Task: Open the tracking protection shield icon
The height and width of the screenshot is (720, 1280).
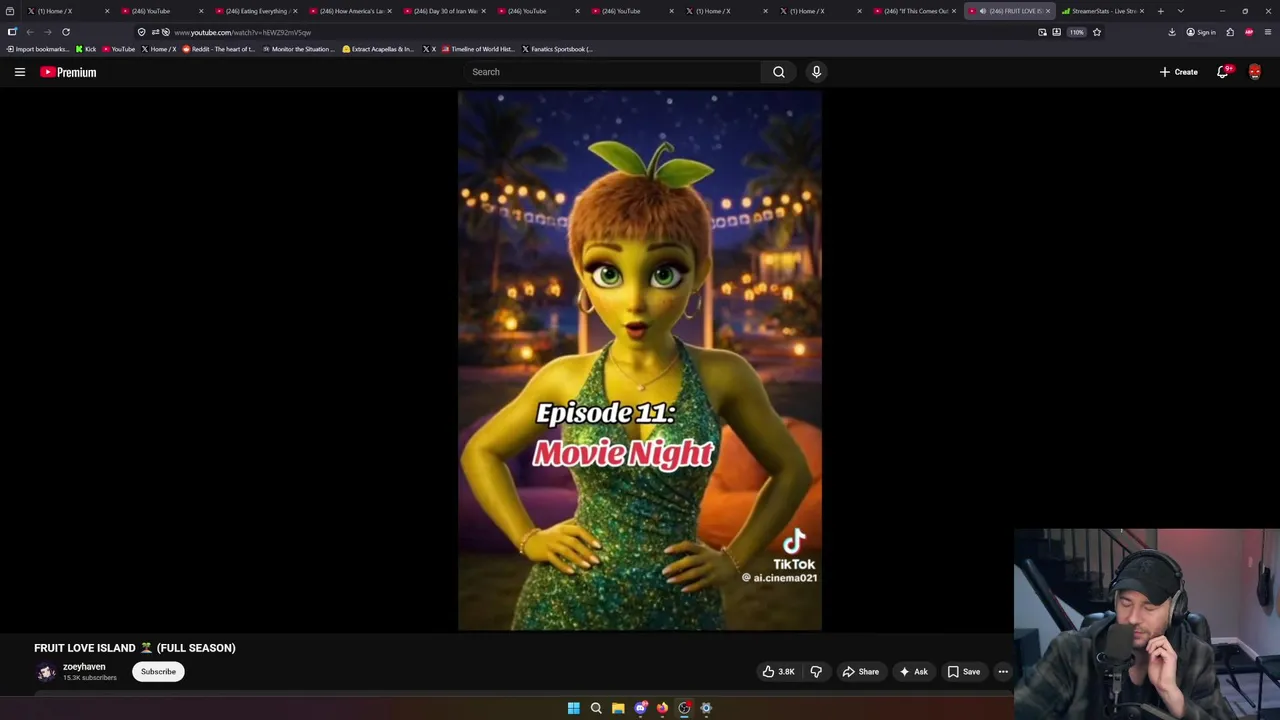Action: 141,32
